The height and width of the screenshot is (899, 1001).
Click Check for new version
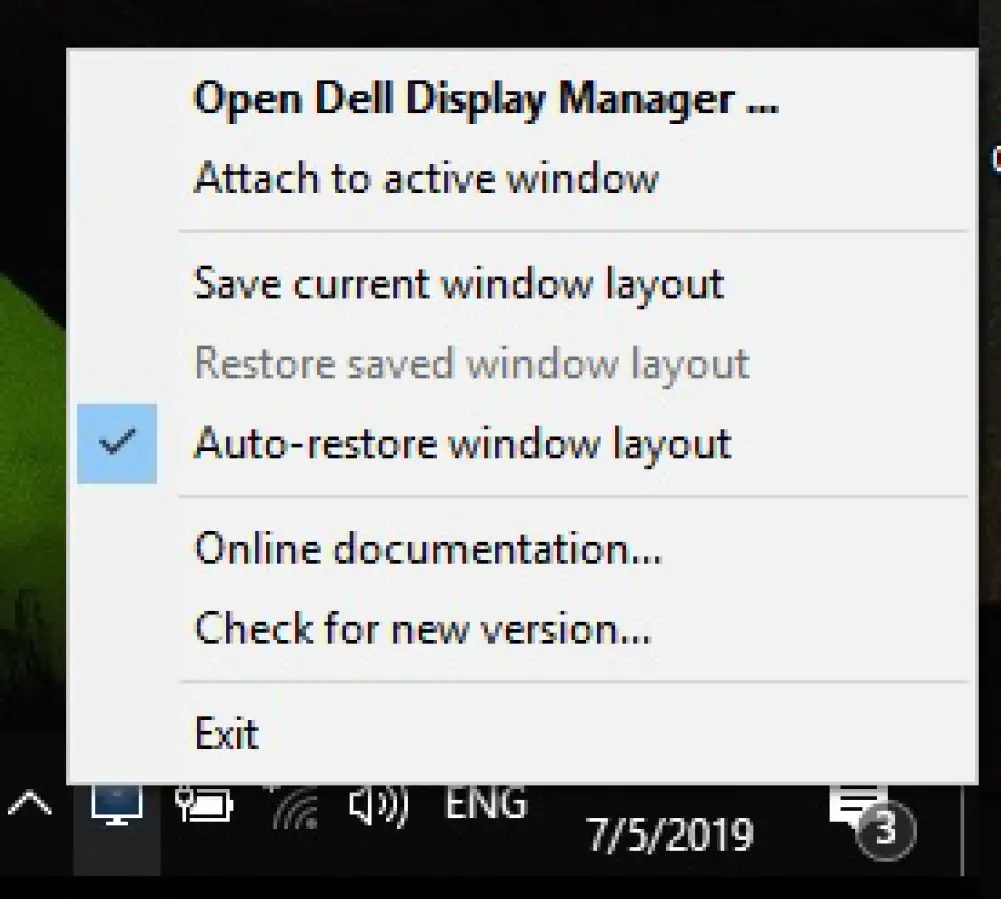point(421,628)
